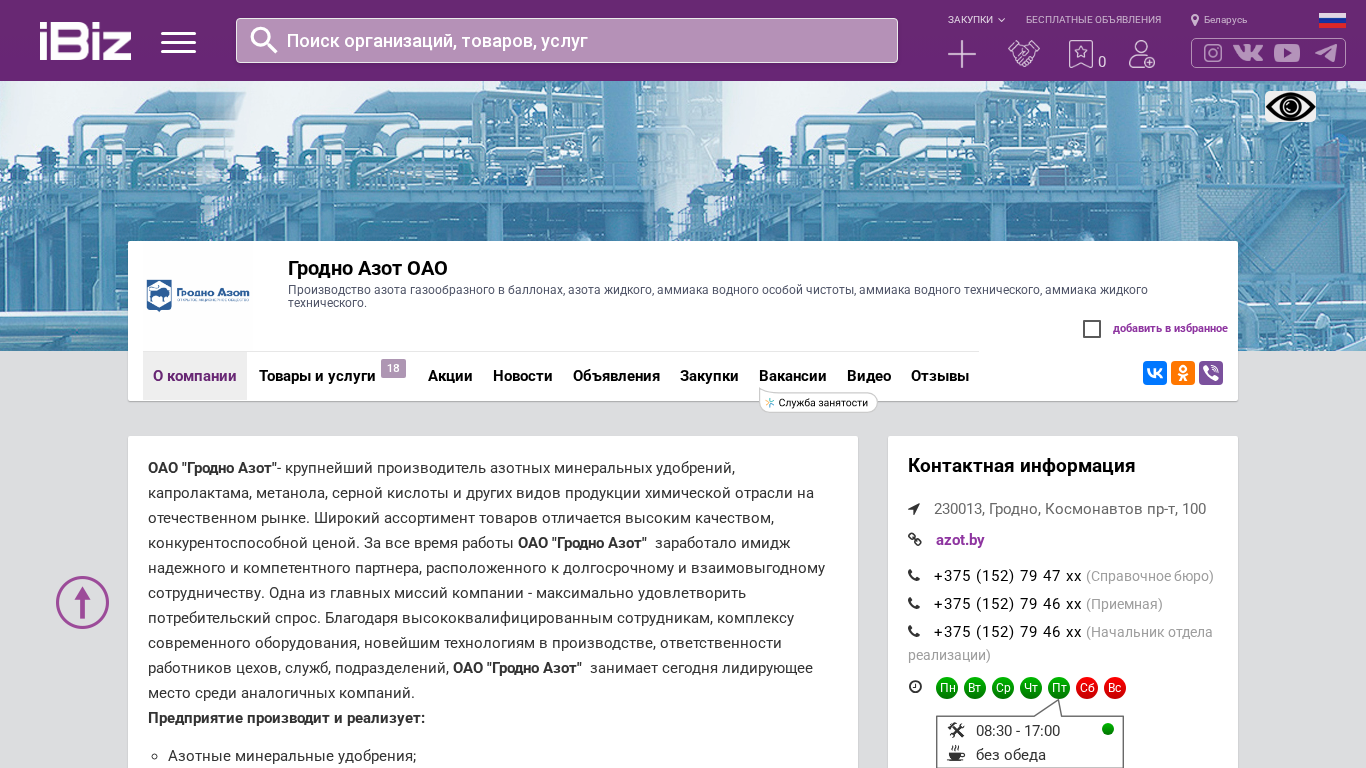Open iBiz Instagram page
Viewport: 1366px width, 768px height.
click(1213, 53)
